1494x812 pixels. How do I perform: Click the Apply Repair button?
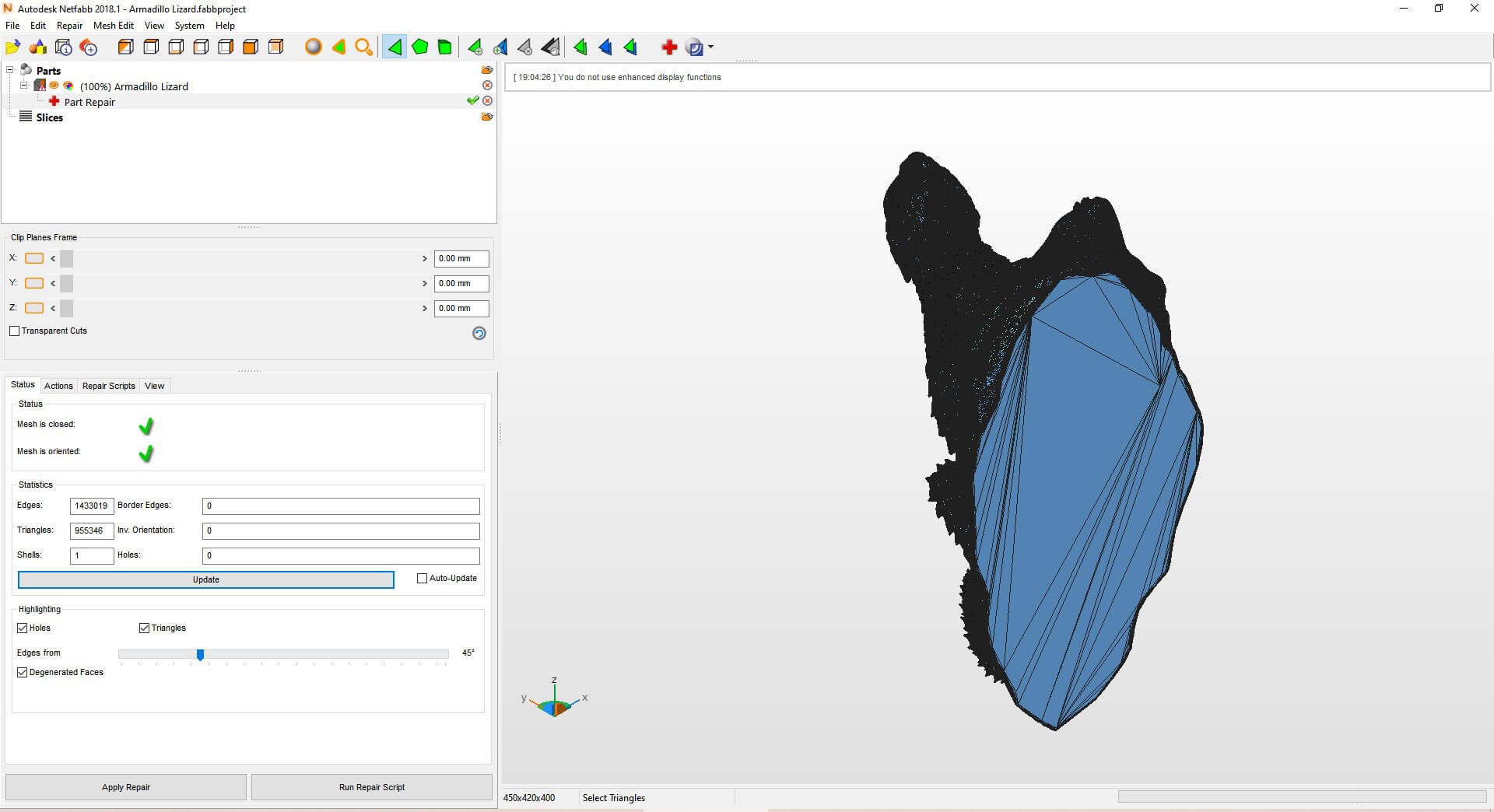[126, 787]
